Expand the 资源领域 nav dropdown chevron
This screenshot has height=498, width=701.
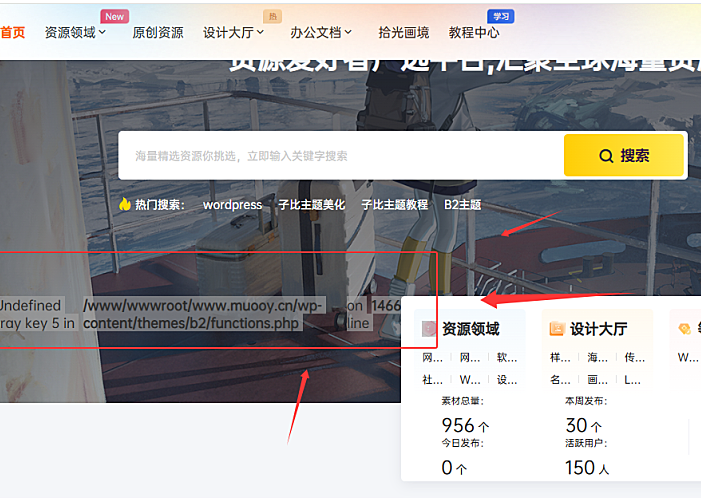pos(102,32)
